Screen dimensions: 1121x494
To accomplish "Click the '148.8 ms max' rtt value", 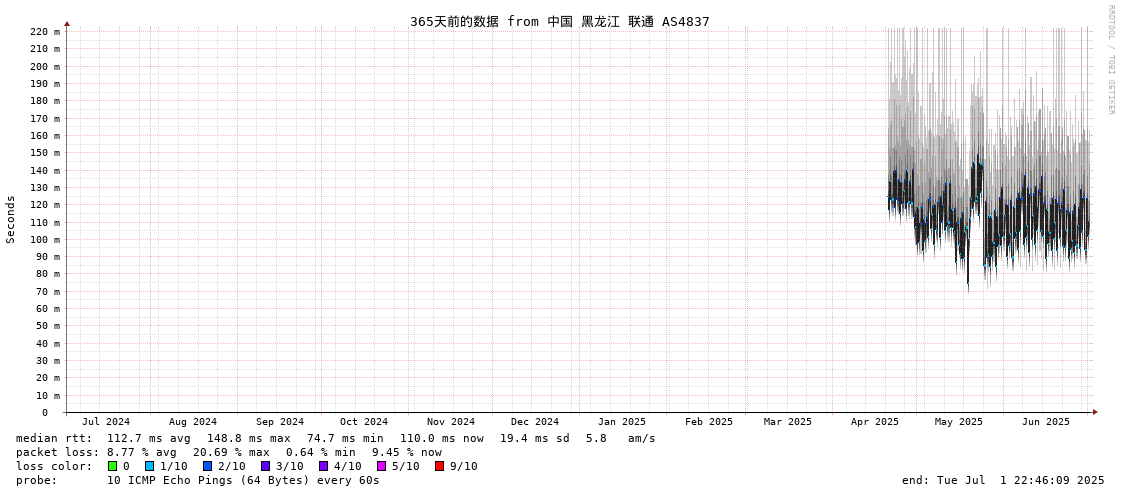I will pyautogui.click(x=249, y=438).
